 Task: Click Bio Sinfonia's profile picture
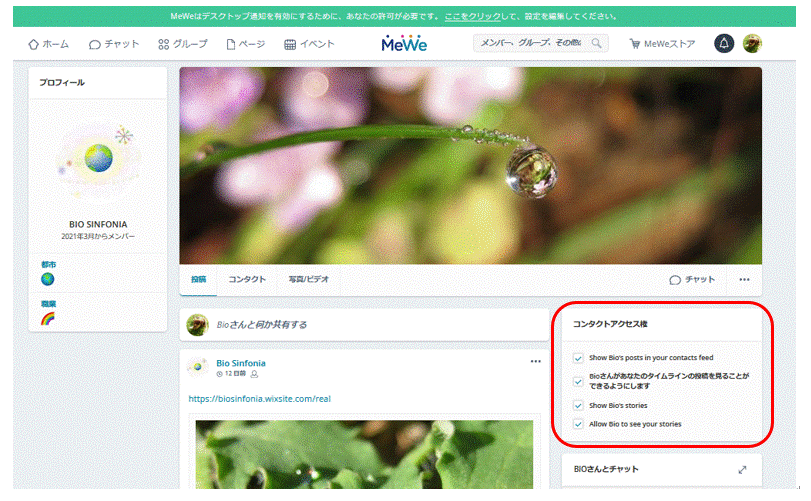tap(98, 158)
